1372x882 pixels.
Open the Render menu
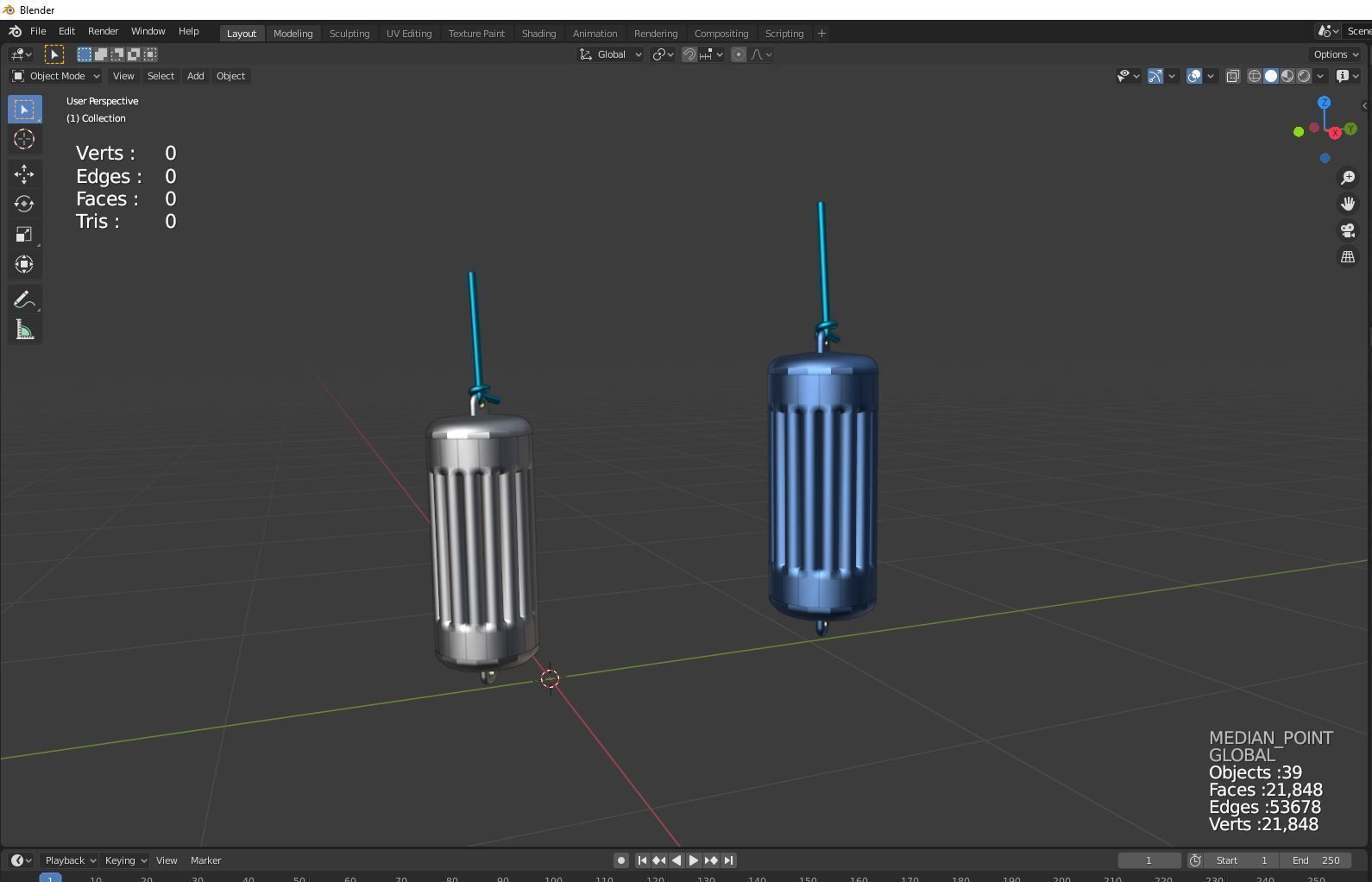coord(103,31)
